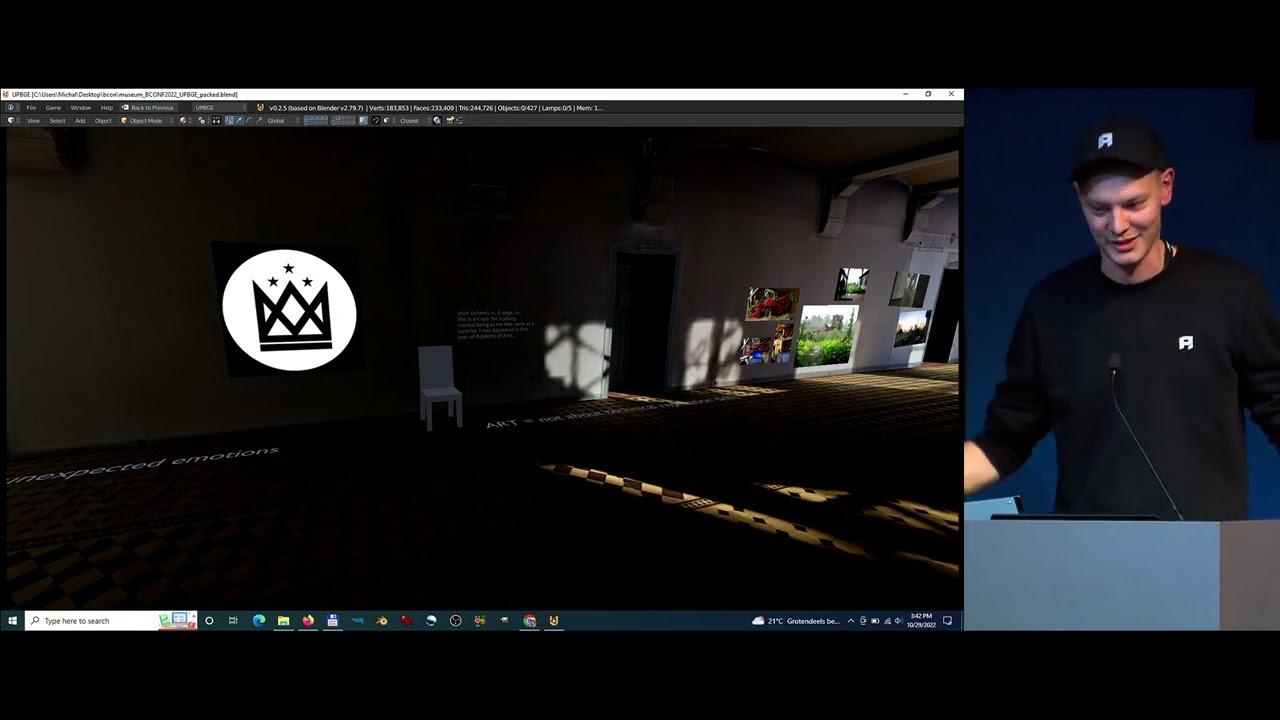This screenshot has width=1280, height=720.
Task: Open the Windows Start menu
Action: click(12, 621)
